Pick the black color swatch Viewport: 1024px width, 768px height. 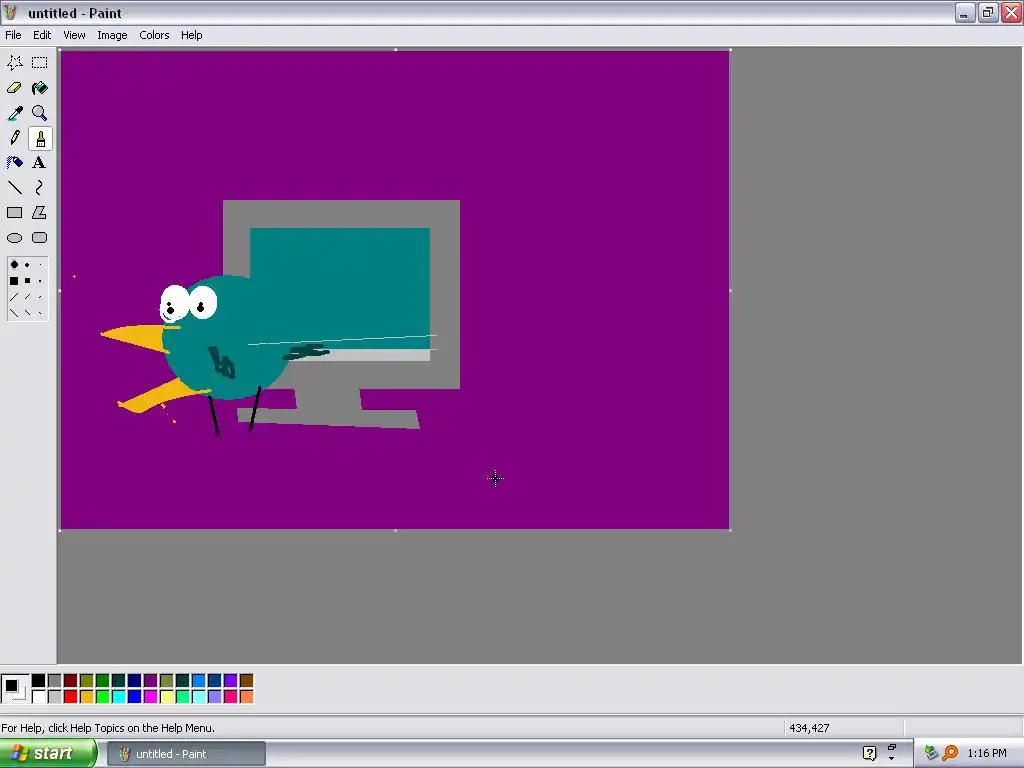pyautogui.click(x=39, y=681)
